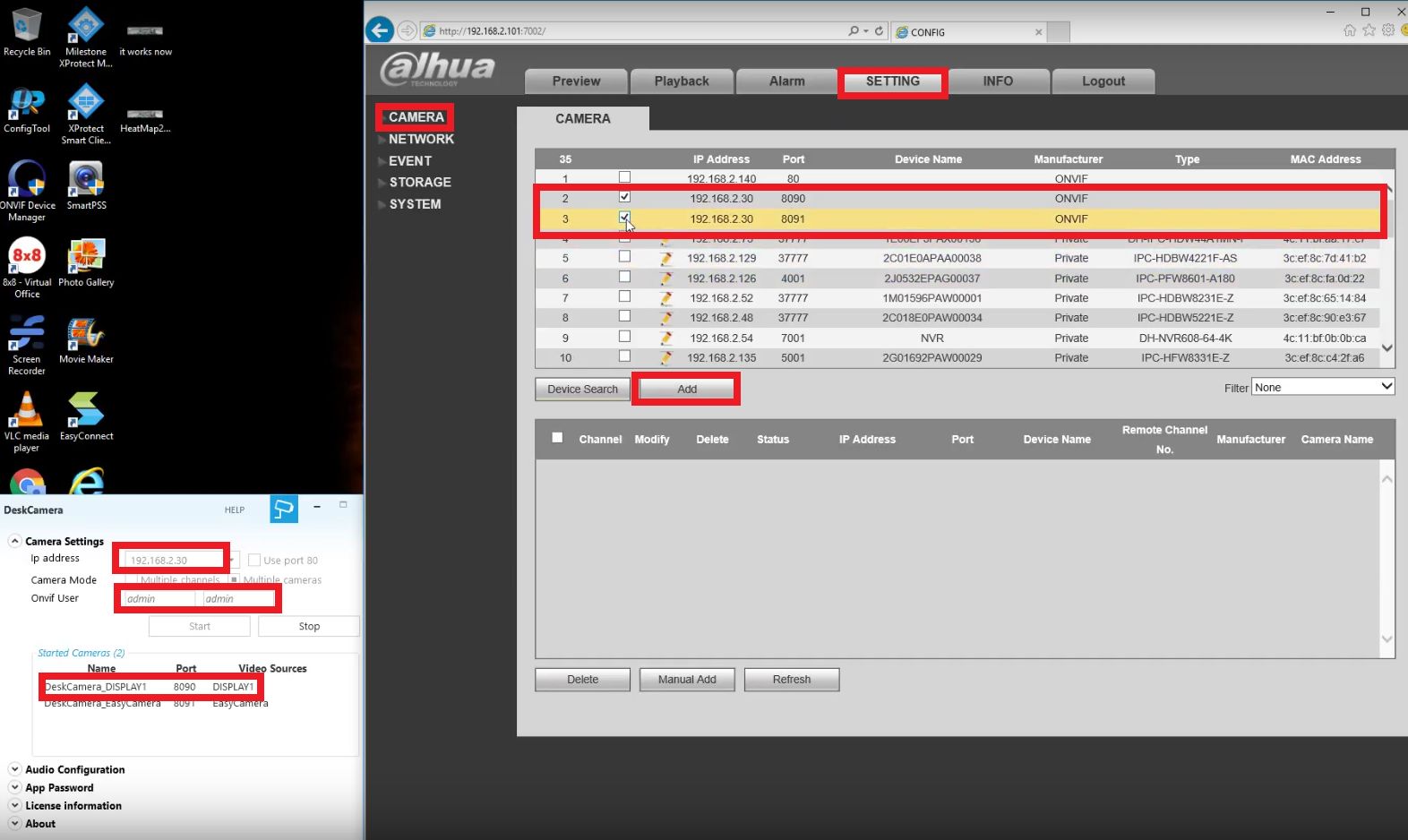This screenshot has width=1408, height=840.
Task: Click the Device Search button
Action: click(x=582, y=390)
